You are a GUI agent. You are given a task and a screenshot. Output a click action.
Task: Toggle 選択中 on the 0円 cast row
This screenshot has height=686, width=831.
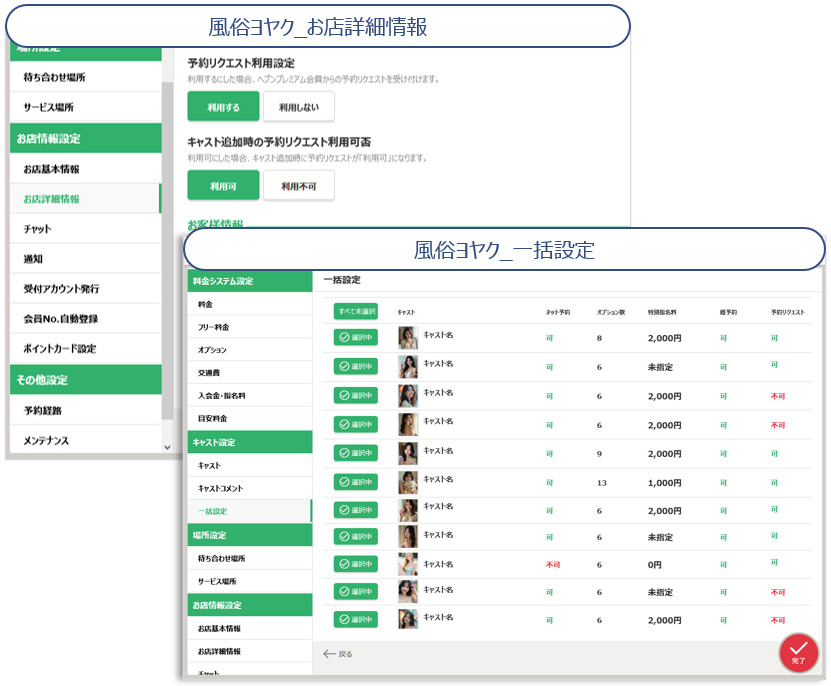[356, 564]
